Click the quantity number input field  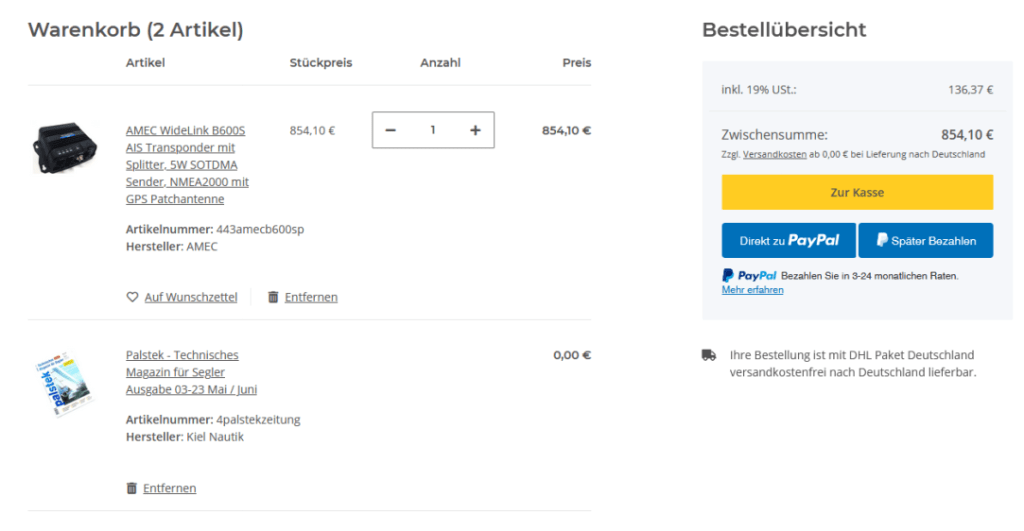tap(433, 130)
